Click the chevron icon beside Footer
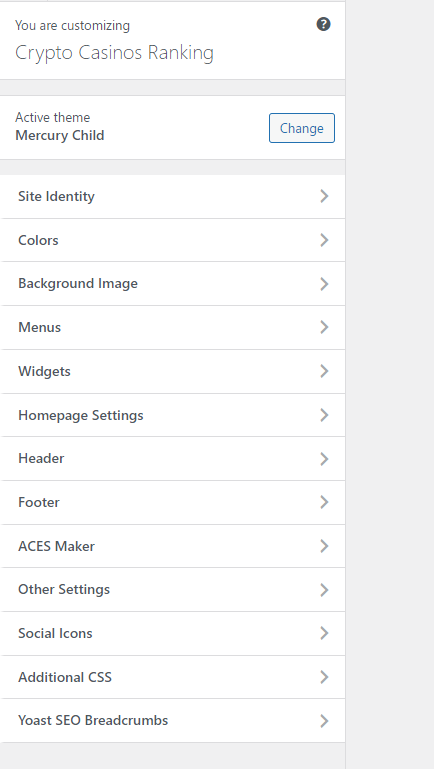 click(x=324, y=502)
